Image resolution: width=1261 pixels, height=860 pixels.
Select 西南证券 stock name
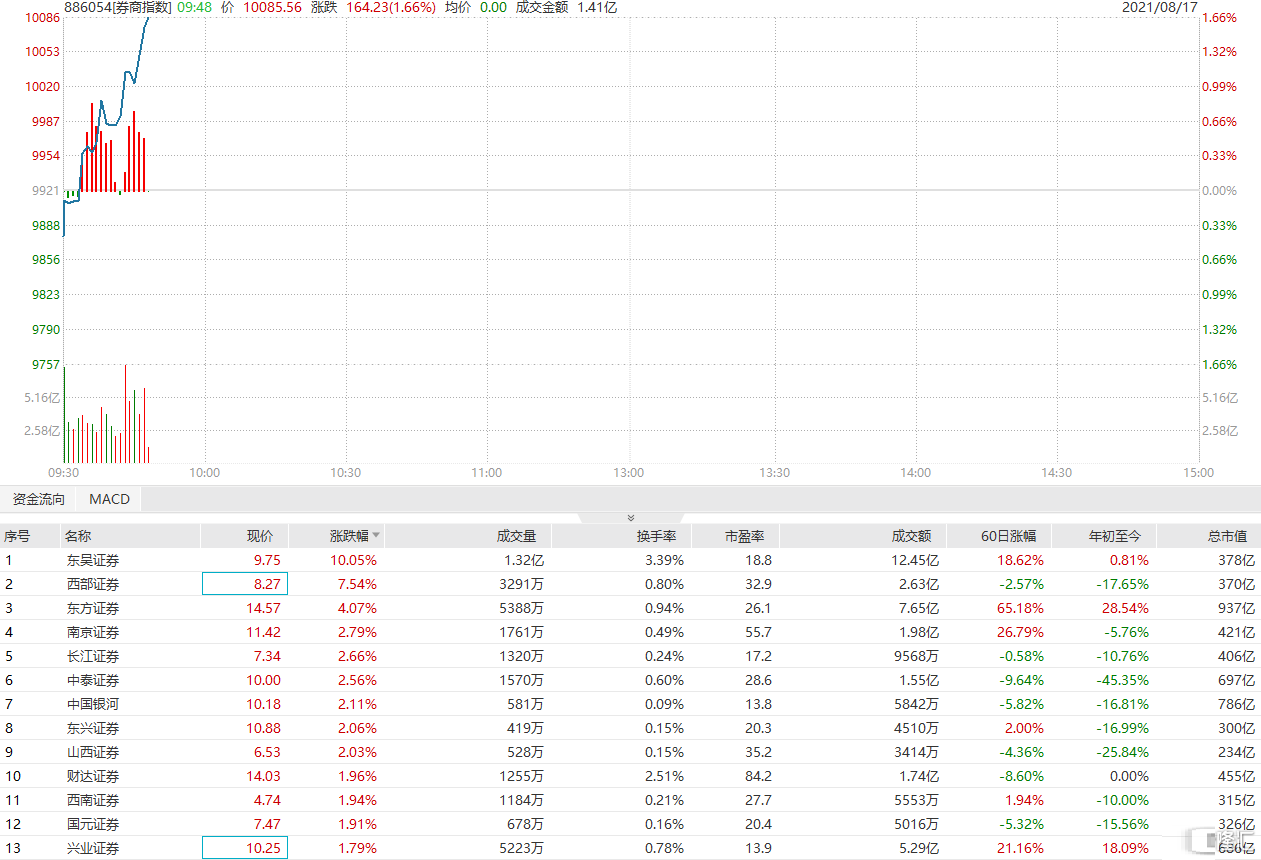tap(92, 800)
